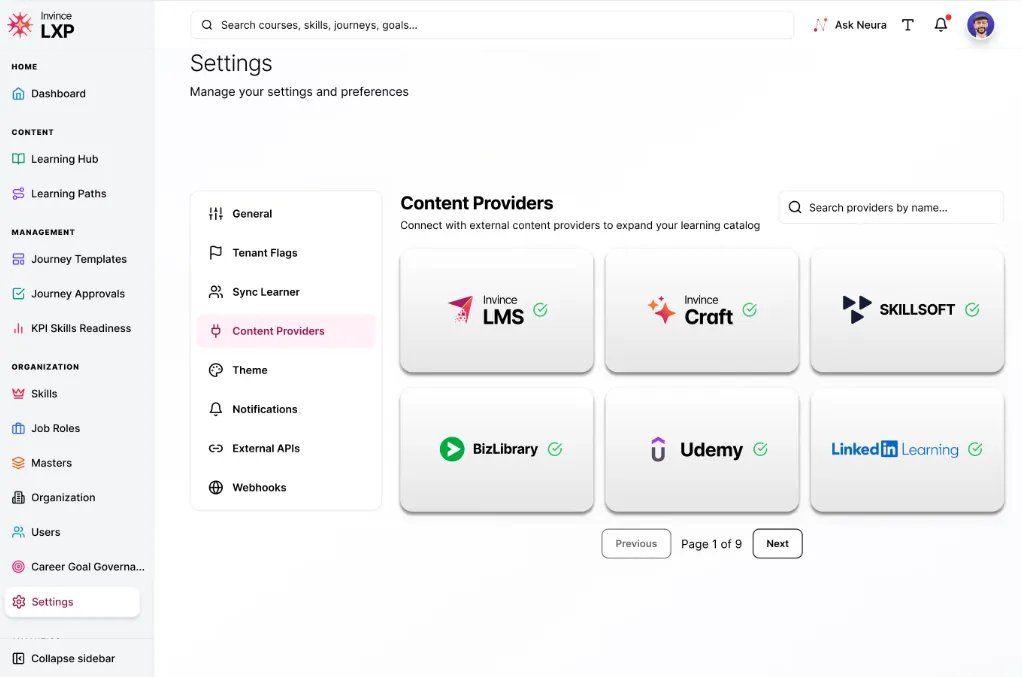Viewport: 1022px width, 677px height.
Task: Click the BizLibrary play logo icon
Action: click(x=452, y=449)
